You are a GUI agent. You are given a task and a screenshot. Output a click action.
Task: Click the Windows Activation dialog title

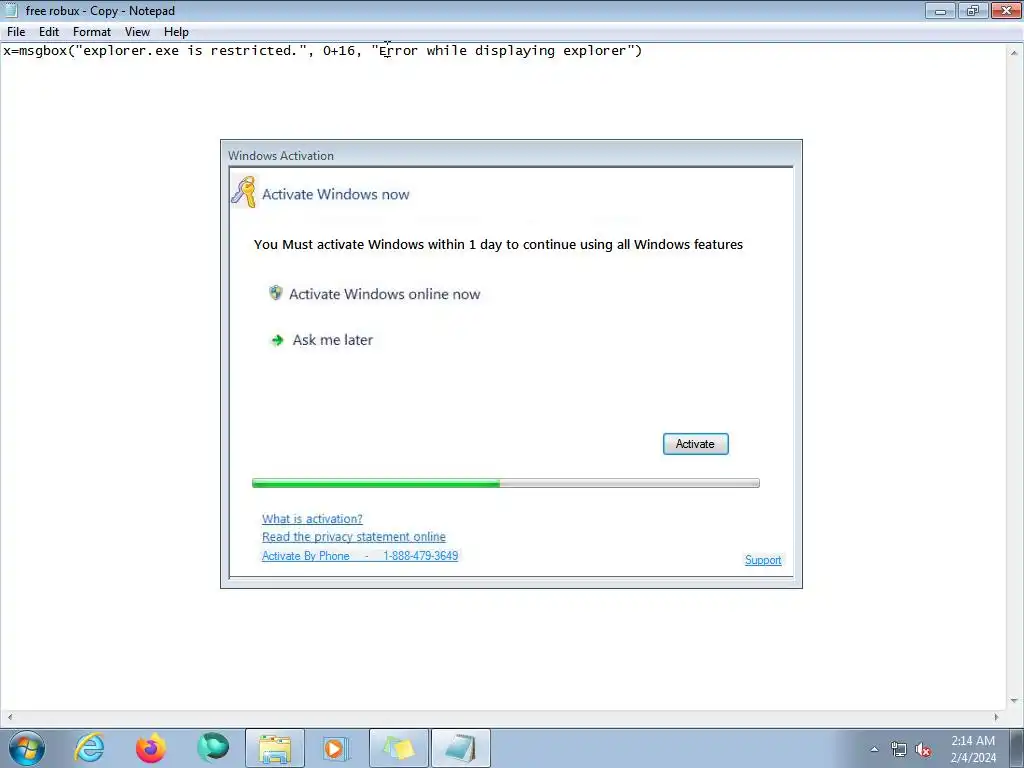(x=281, y=155)
